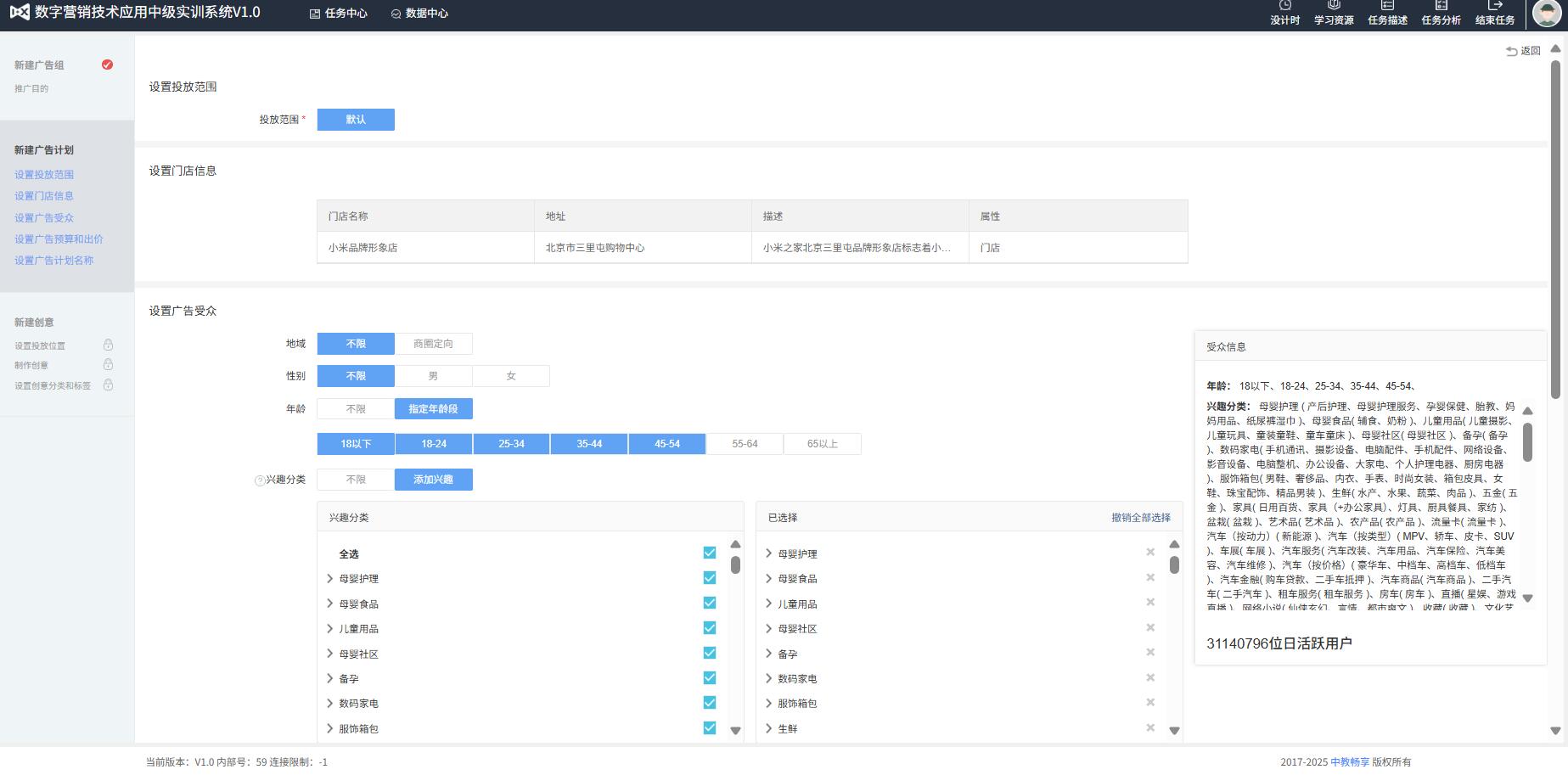Open 任务描述 task description icon
This screenshot has height=775, width=1568.
point(1387,6)
